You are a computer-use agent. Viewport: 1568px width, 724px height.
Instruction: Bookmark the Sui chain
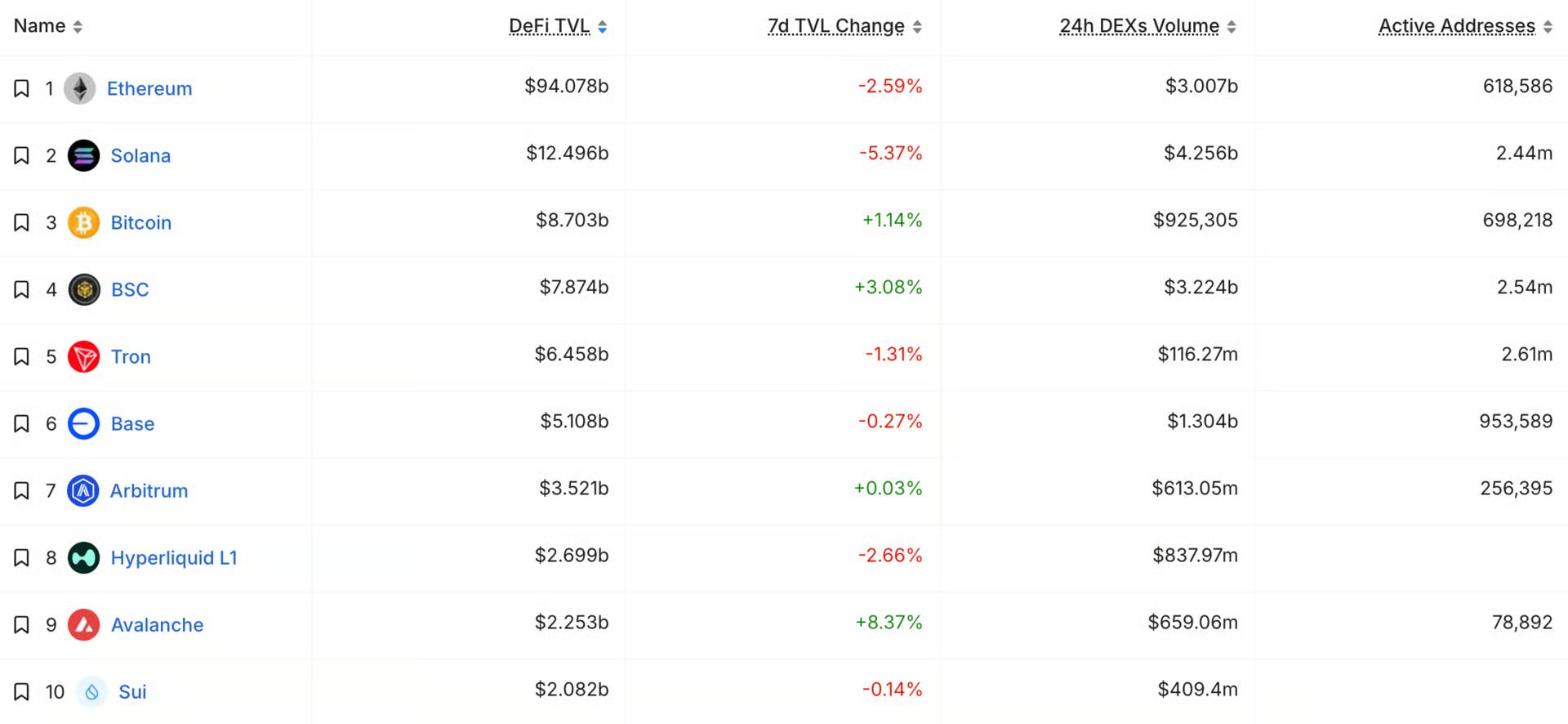(22, 691)
